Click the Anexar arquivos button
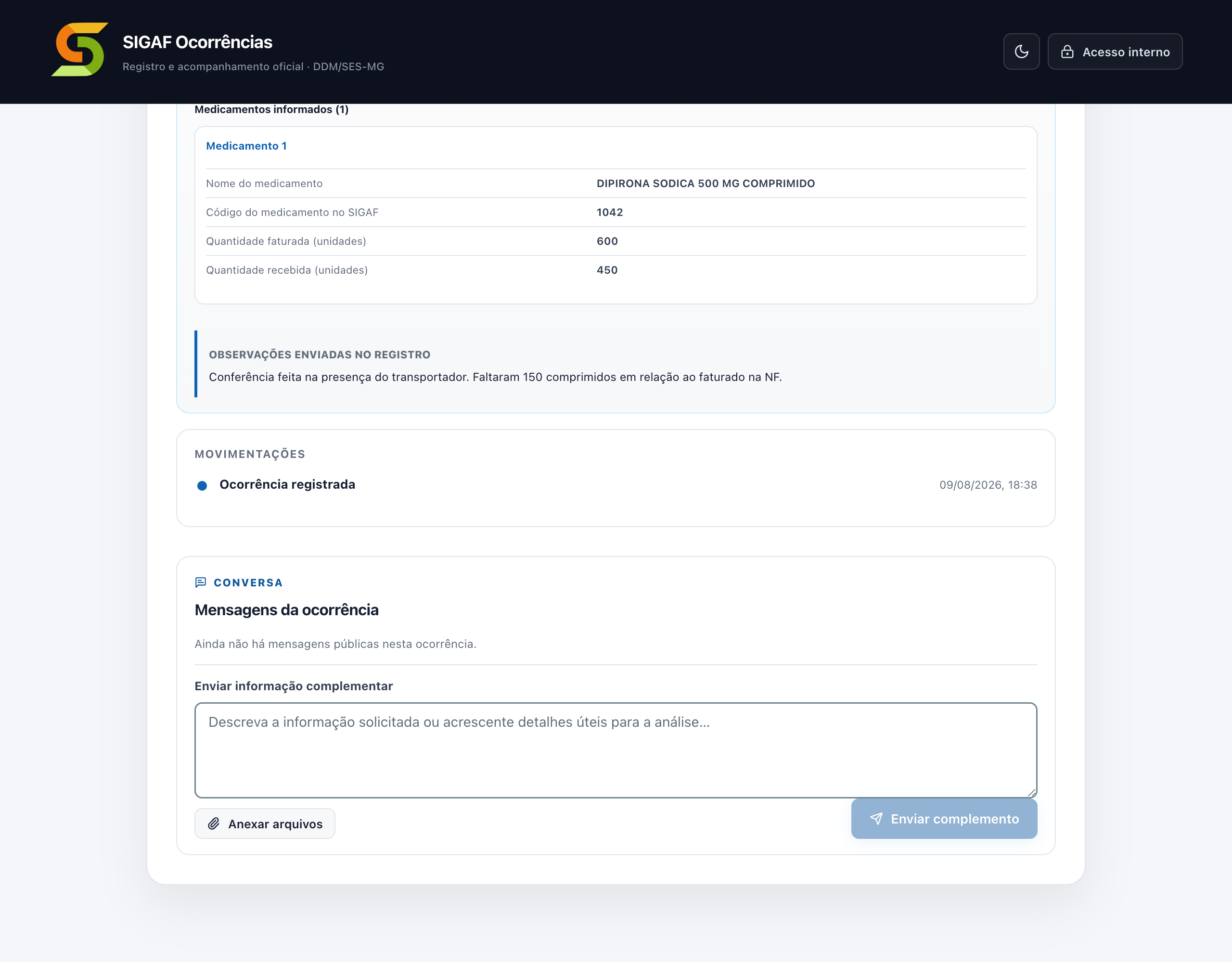The image size is (1232, 962). (265, 824)
